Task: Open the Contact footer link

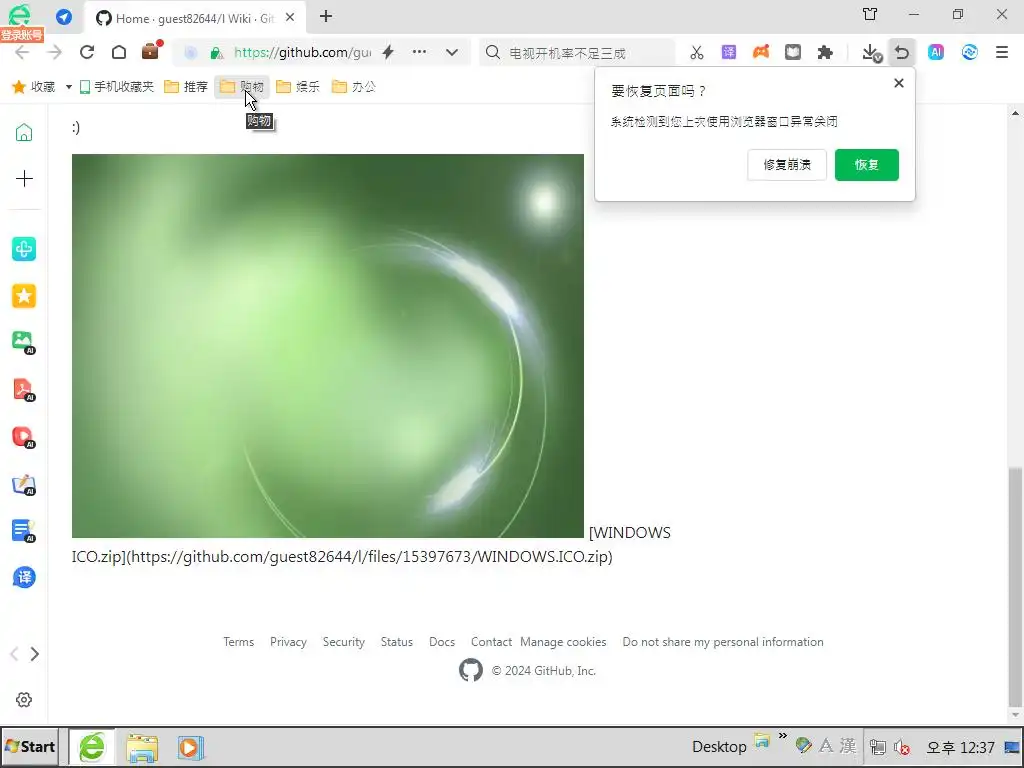Action: tap(491, 642)
